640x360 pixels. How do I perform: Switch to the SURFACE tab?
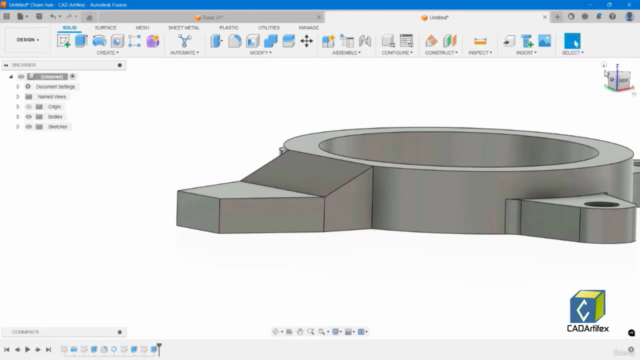(x=106, y=28)
